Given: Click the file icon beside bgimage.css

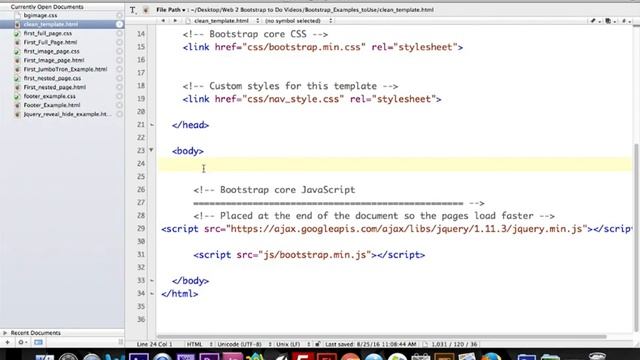Looking at the screenshot, I should pos(17,15).
